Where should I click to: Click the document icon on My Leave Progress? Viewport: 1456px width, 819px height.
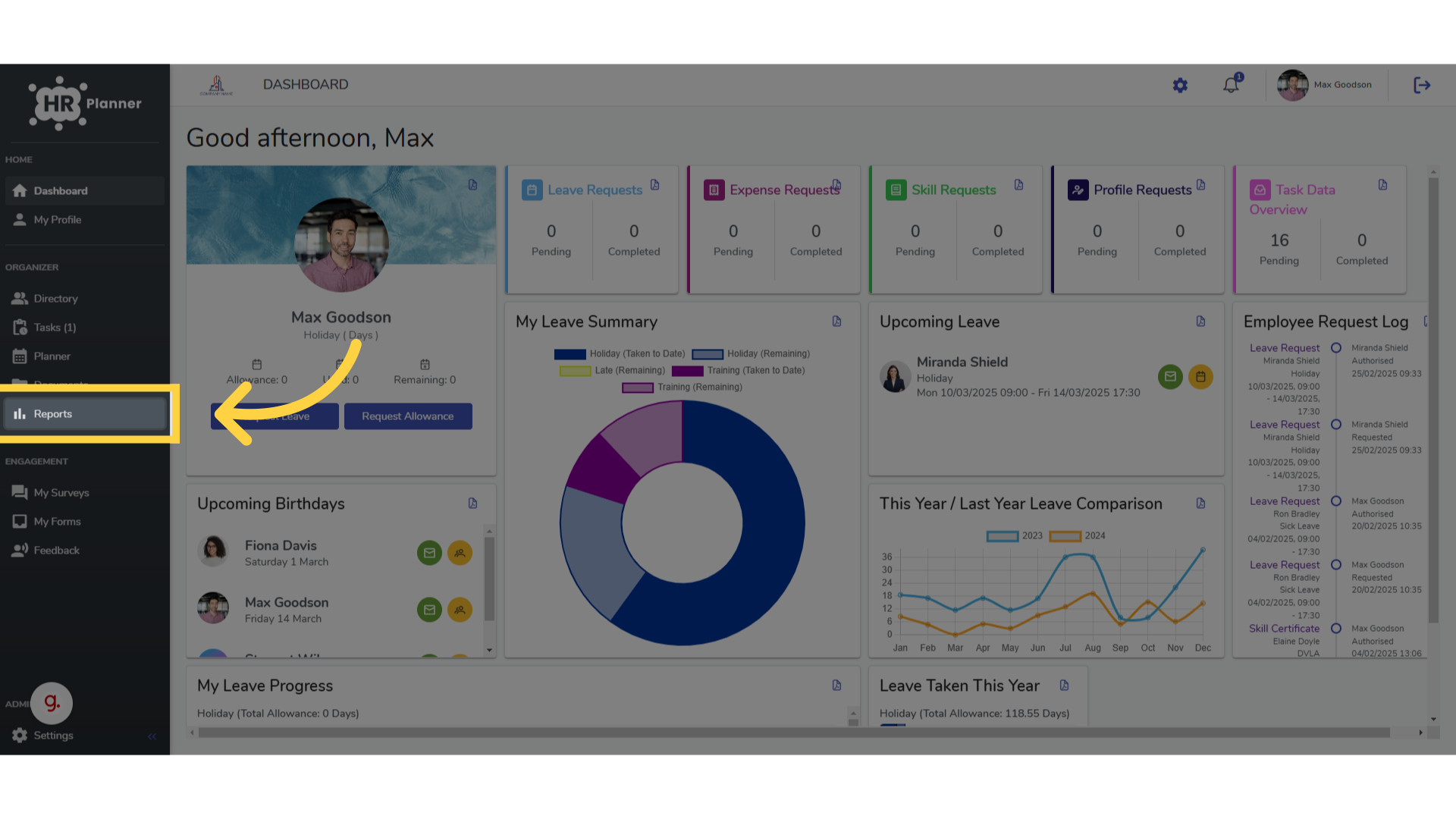point(837,686)
